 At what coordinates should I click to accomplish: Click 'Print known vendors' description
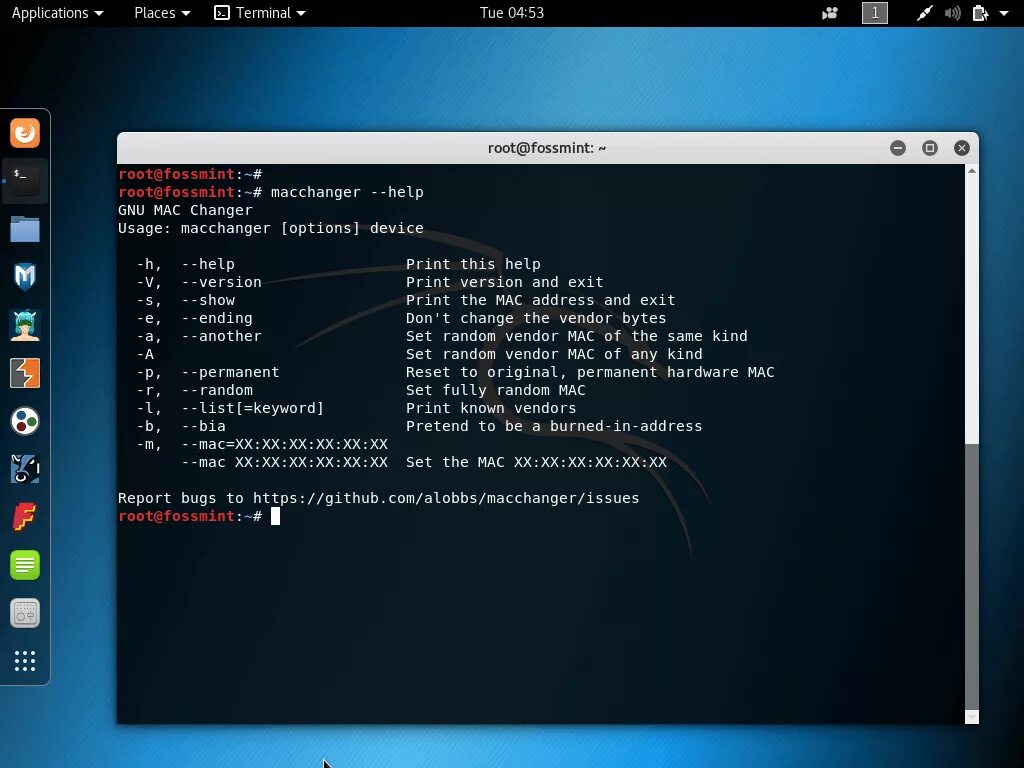point(491,408)
